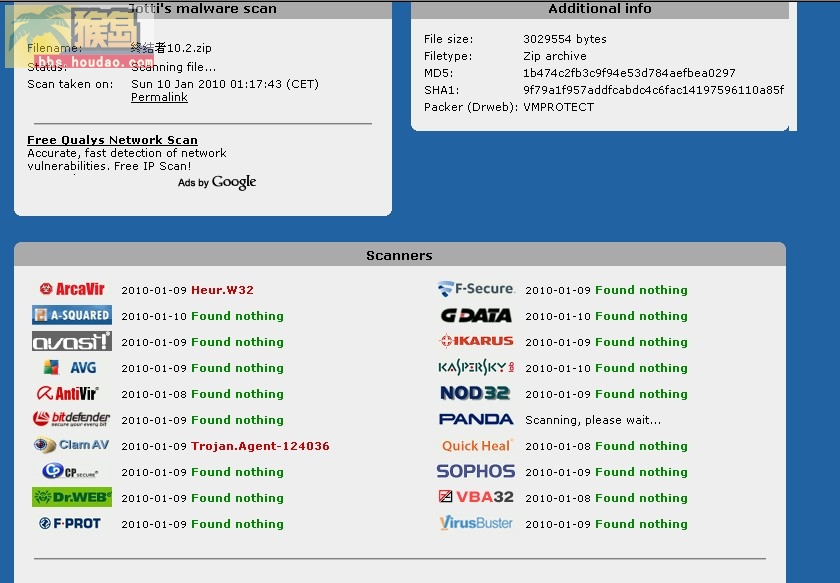
Task: Click the F-PROT Found nothing result
Action: [237, 524]
